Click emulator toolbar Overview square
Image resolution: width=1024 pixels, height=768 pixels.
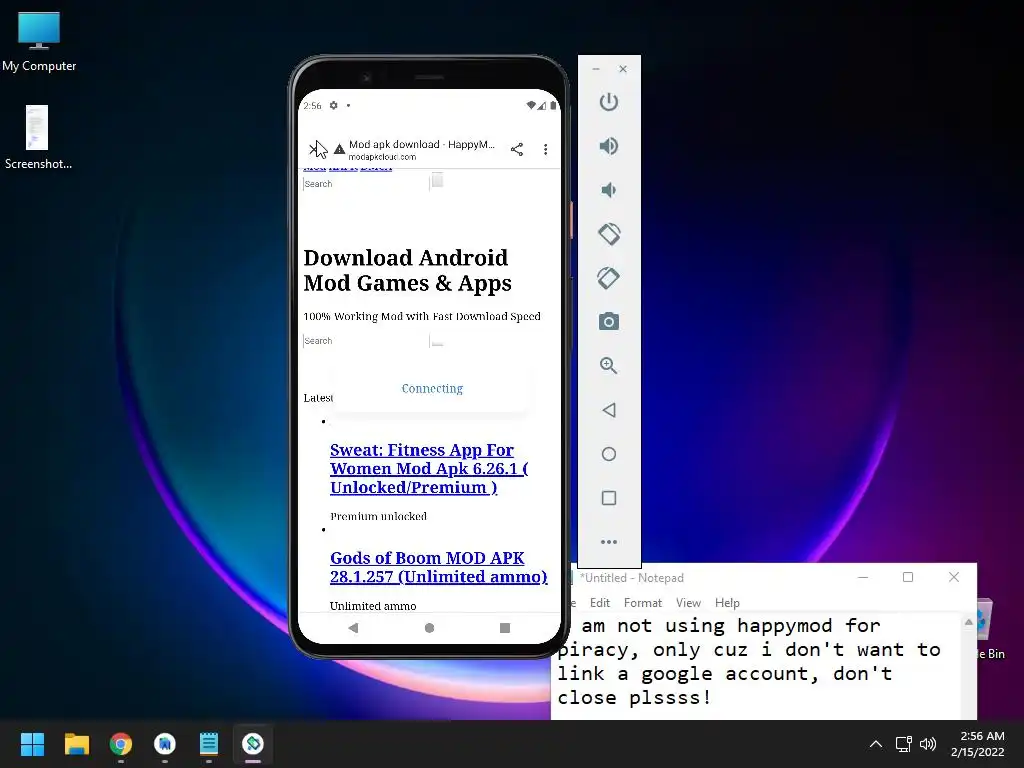tap(609, 498)
